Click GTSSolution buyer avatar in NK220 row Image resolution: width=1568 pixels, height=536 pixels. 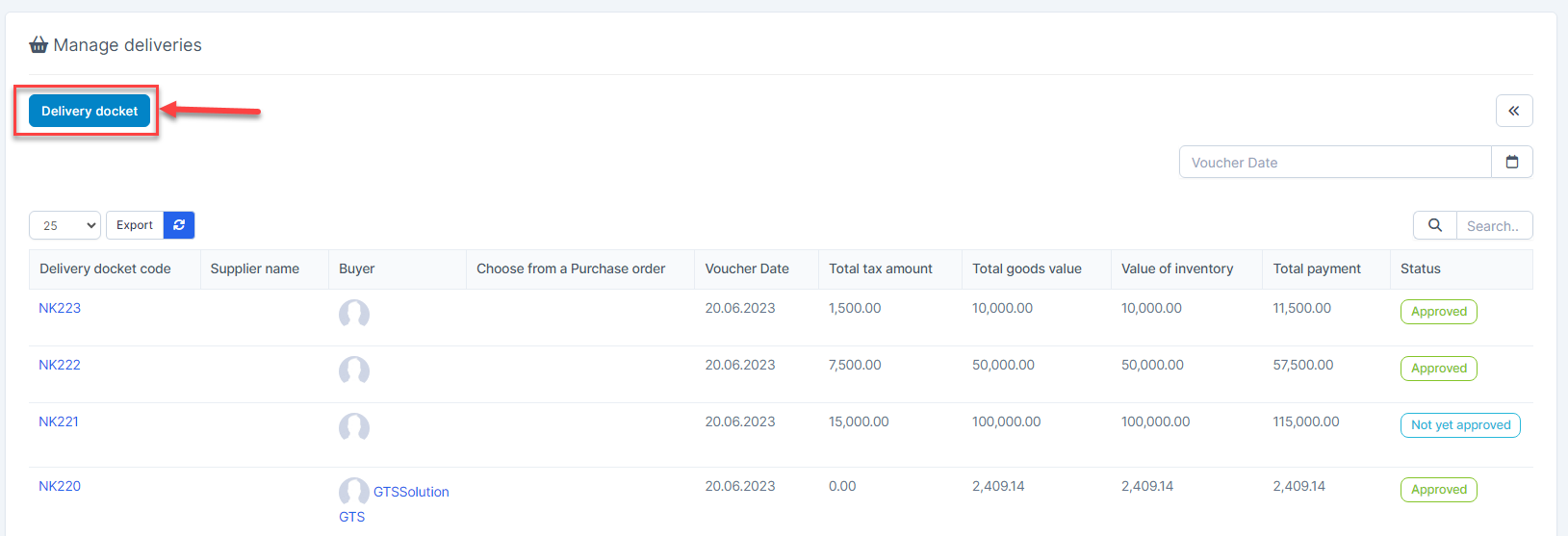[x=354, y=492]
